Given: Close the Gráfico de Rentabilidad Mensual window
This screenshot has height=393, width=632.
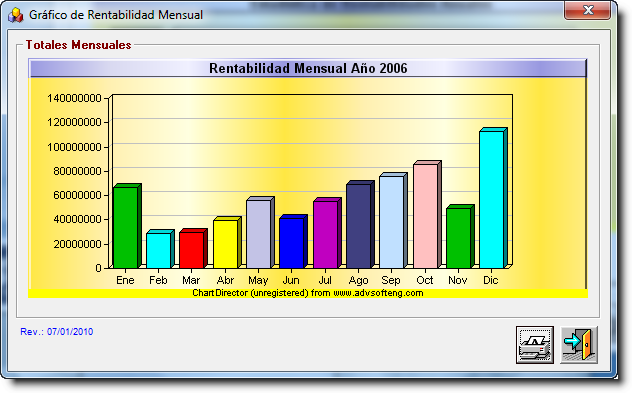Looking at the screenshot, I should pos(587,10).
